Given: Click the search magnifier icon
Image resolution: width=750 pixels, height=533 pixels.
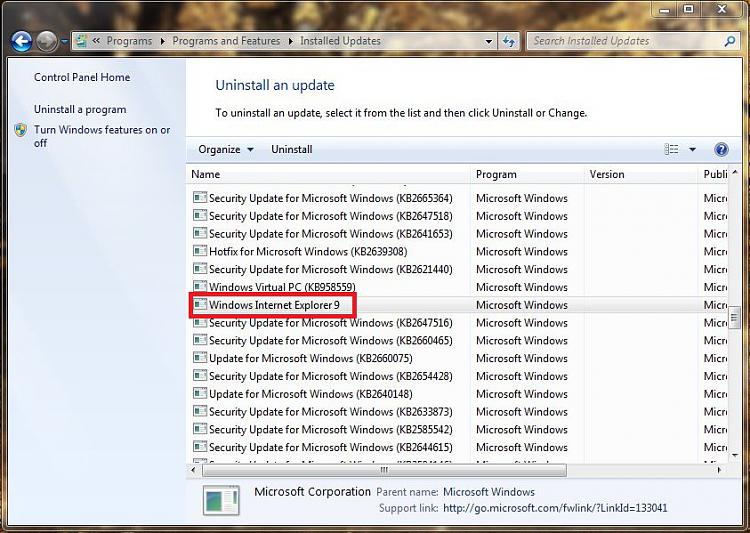Looking at the screenshot, I should click(x=729, y=42).
